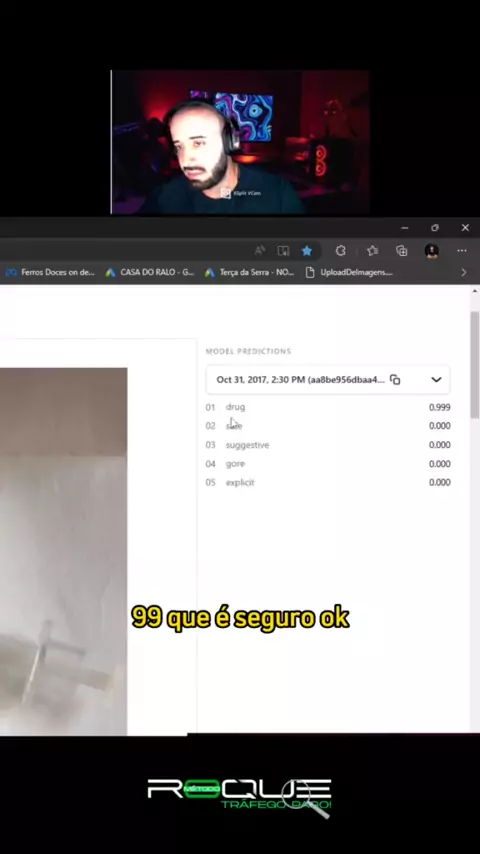Open the CASA DO RALO bookmark
Image resolution: width=480 pixels, height=854 pixels.
pyautogui.click(x=150, y=272)
